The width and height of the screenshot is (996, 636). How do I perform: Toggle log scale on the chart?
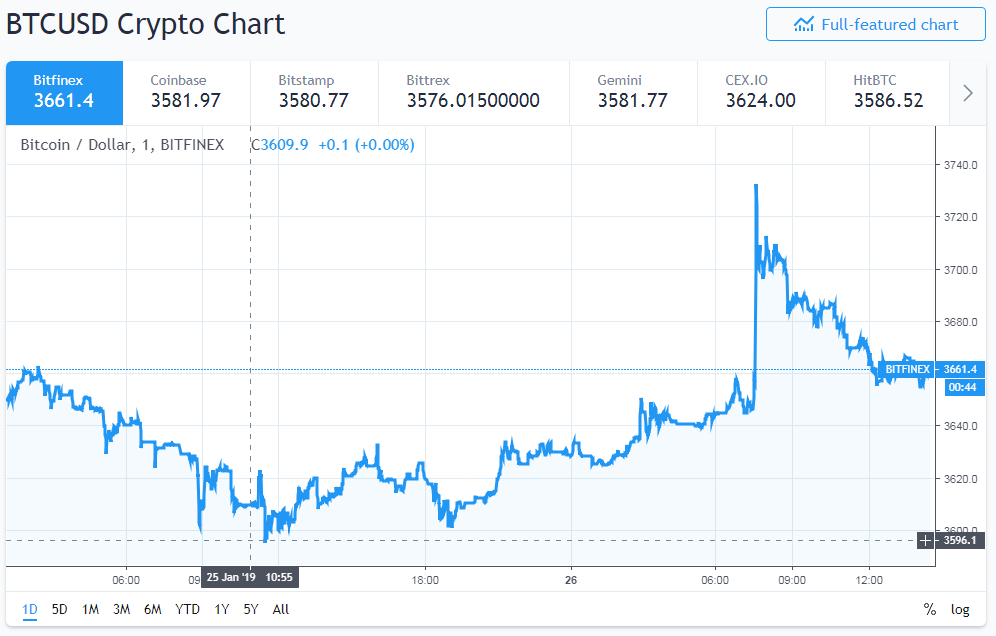[x=960, y=609]
